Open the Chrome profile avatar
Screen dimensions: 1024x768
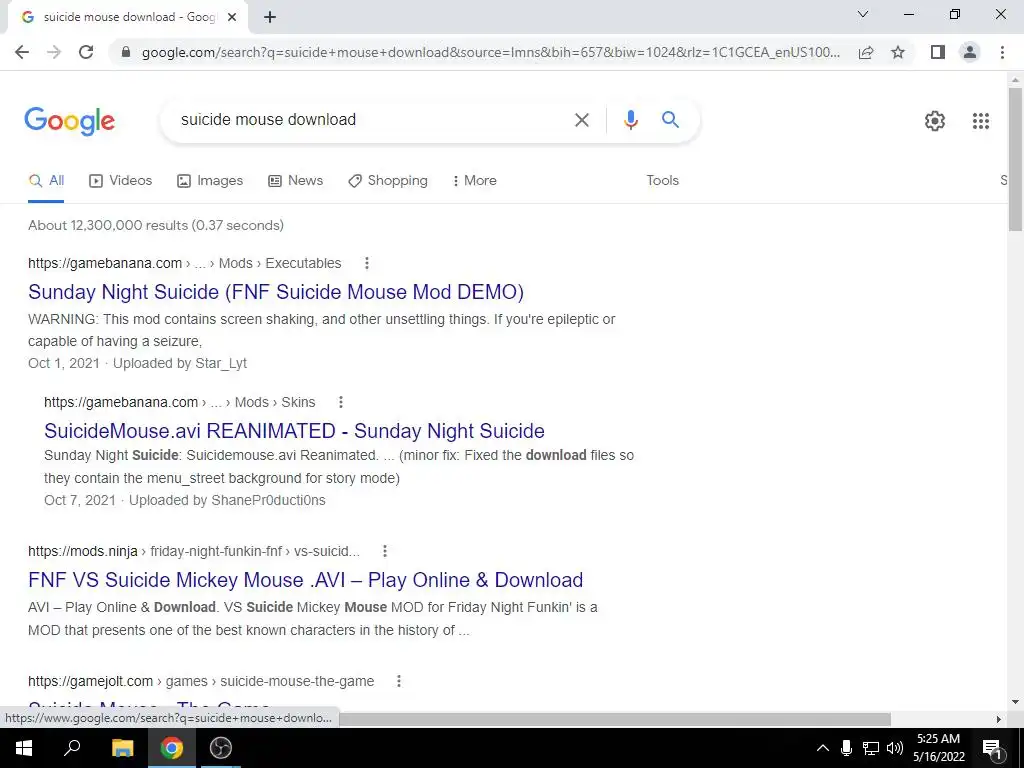pos(970,52)
